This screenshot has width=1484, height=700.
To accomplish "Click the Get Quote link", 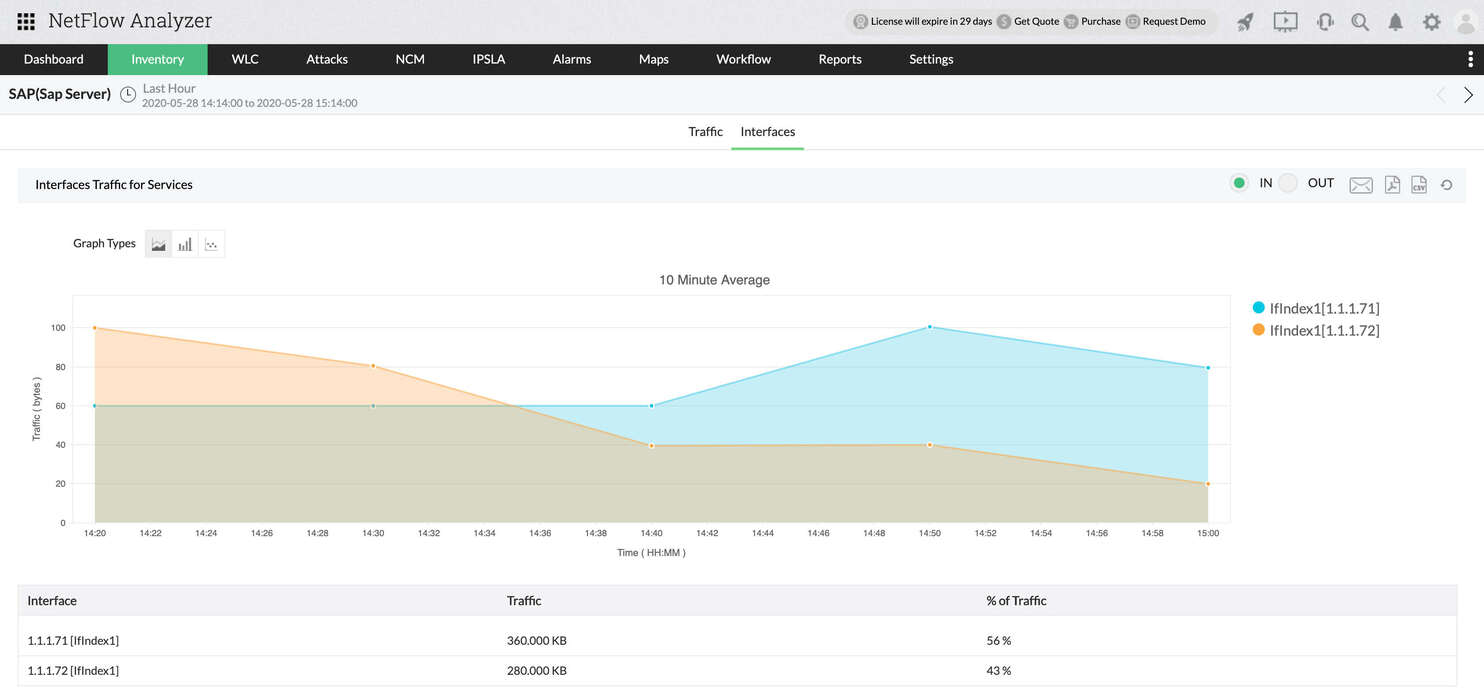I will (1036, 21).
